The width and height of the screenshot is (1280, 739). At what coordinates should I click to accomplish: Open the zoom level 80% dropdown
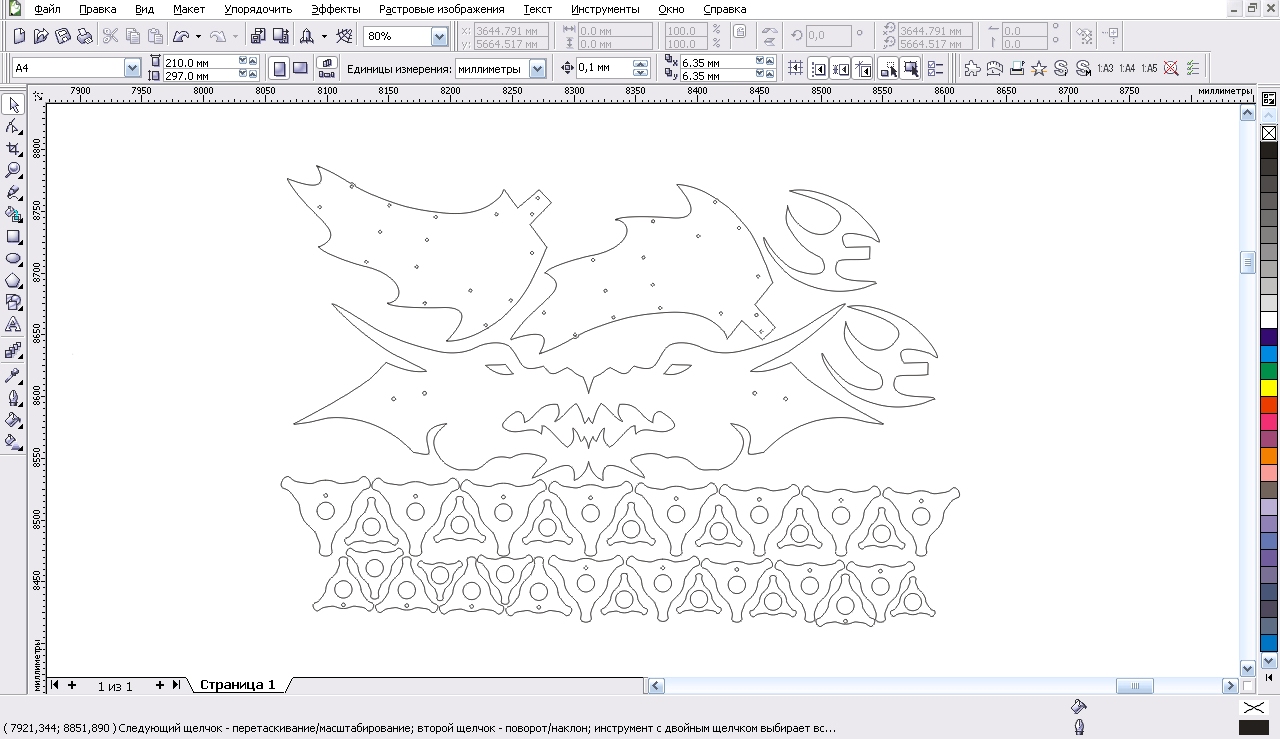pos(439,37)
